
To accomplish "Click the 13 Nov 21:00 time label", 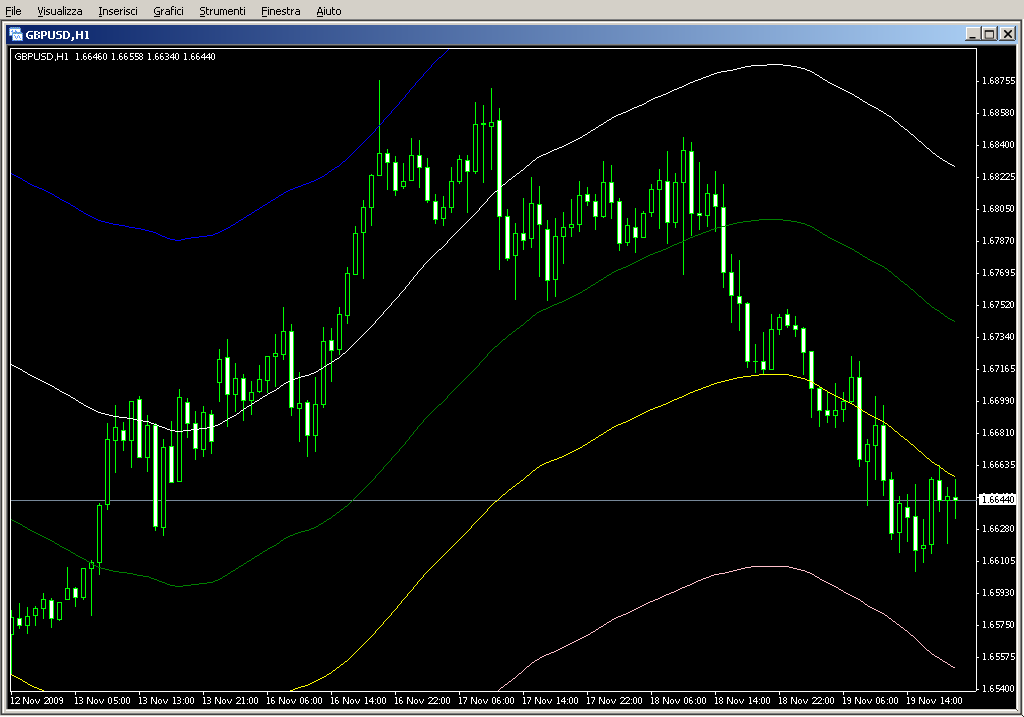I will coord(230,701).
